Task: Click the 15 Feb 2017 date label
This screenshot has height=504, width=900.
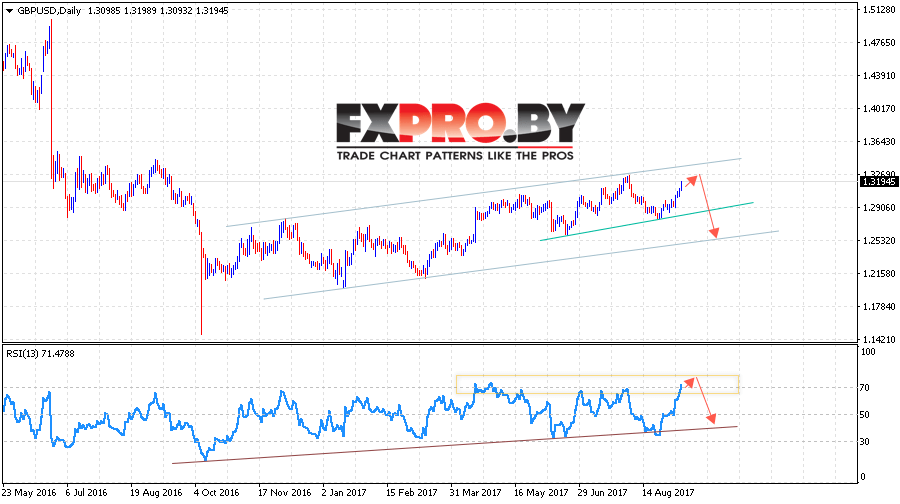Action: 412,493
